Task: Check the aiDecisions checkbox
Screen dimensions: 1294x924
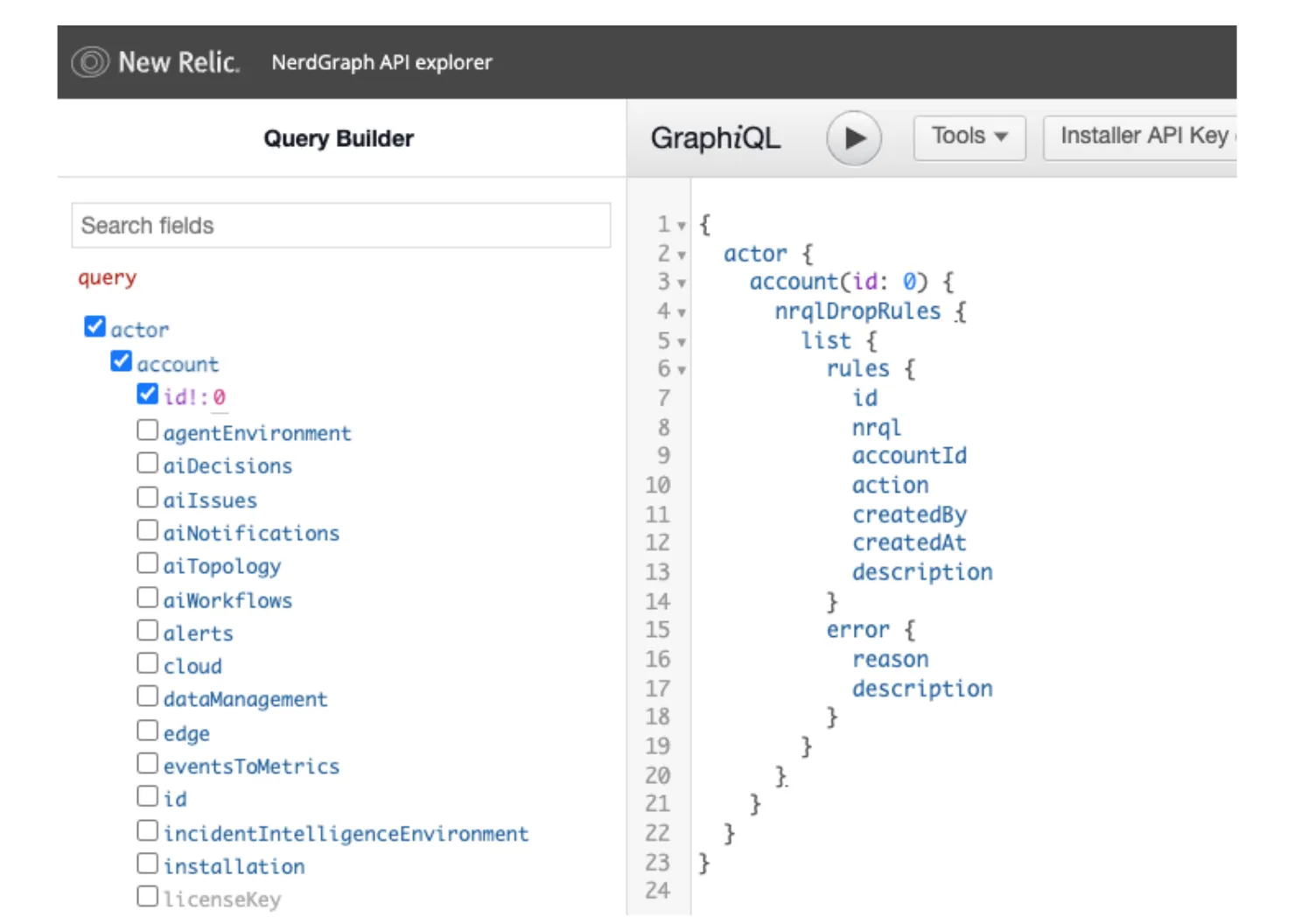Action: click(x=147, y=462)
